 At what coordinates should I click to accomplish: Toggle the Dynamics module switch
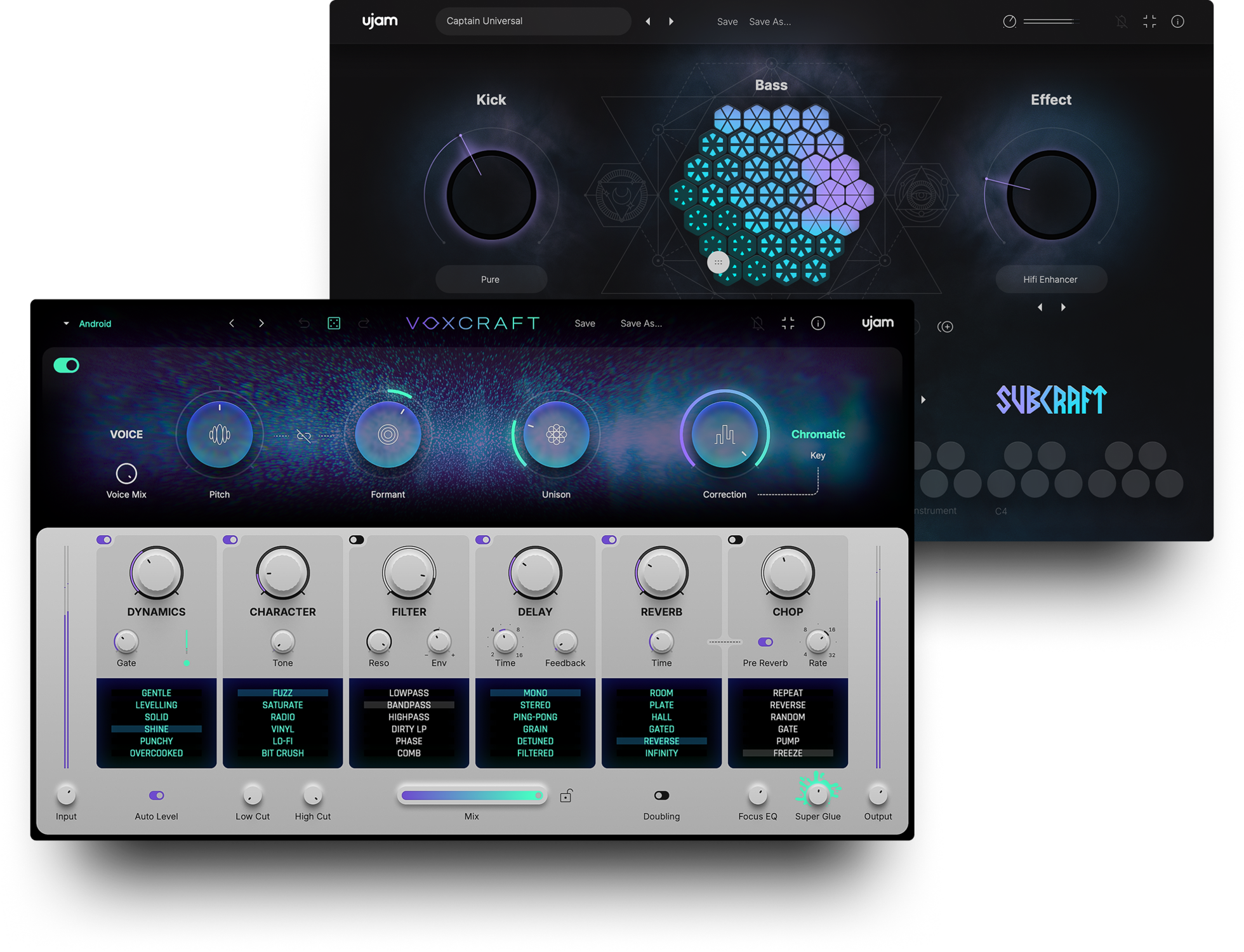[104, 540]
